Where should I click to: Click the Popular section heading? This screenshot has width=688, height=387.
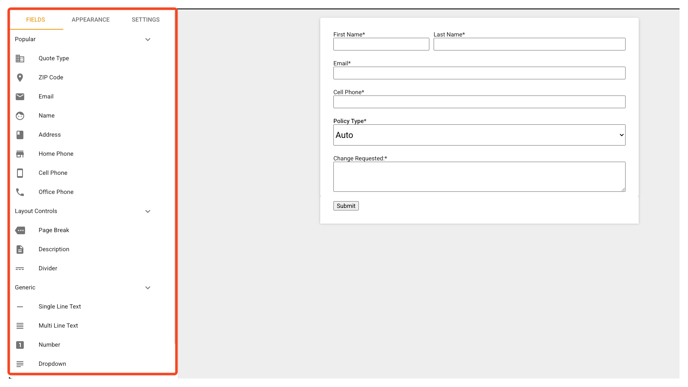(25, 39)
